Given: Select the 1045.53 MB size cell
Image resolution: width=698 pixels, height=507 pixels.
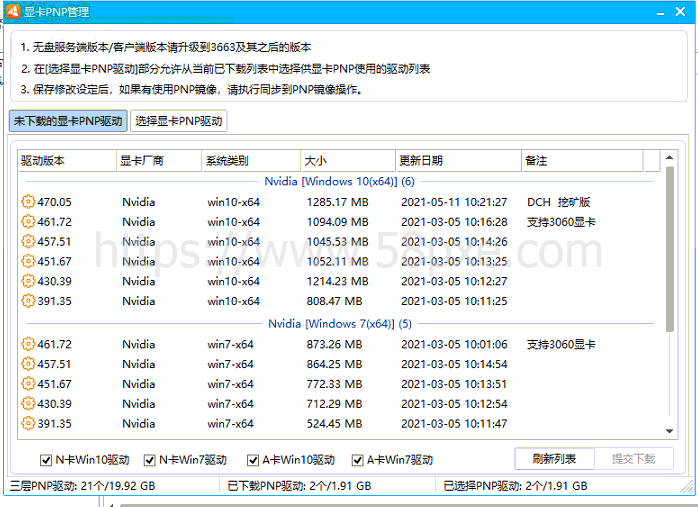Looking at the screenshot, I should coord(337,242).
